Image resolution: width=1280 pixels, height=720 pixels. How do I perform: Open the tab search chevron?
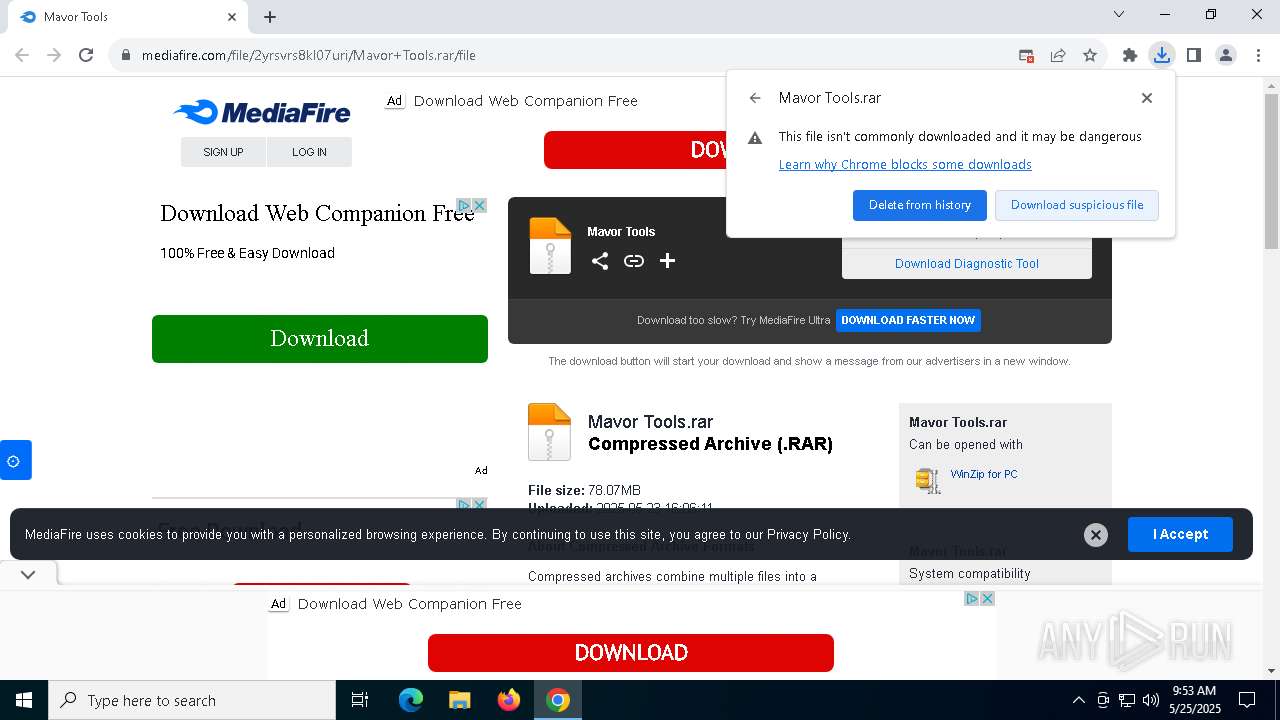click(1119, 14)
